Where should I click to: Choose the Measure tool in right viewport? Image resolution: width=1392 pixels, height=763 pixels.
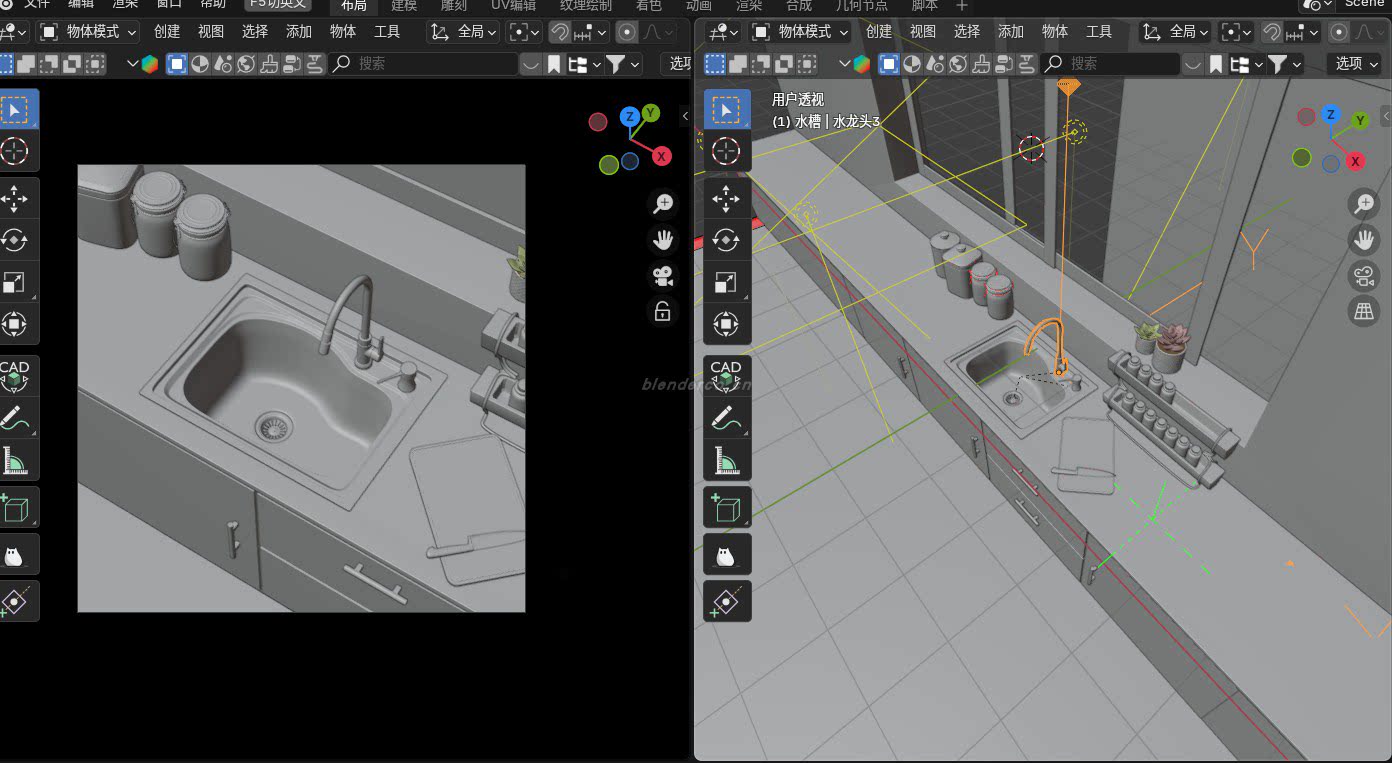pyautogui.click(x=727, y=460)
